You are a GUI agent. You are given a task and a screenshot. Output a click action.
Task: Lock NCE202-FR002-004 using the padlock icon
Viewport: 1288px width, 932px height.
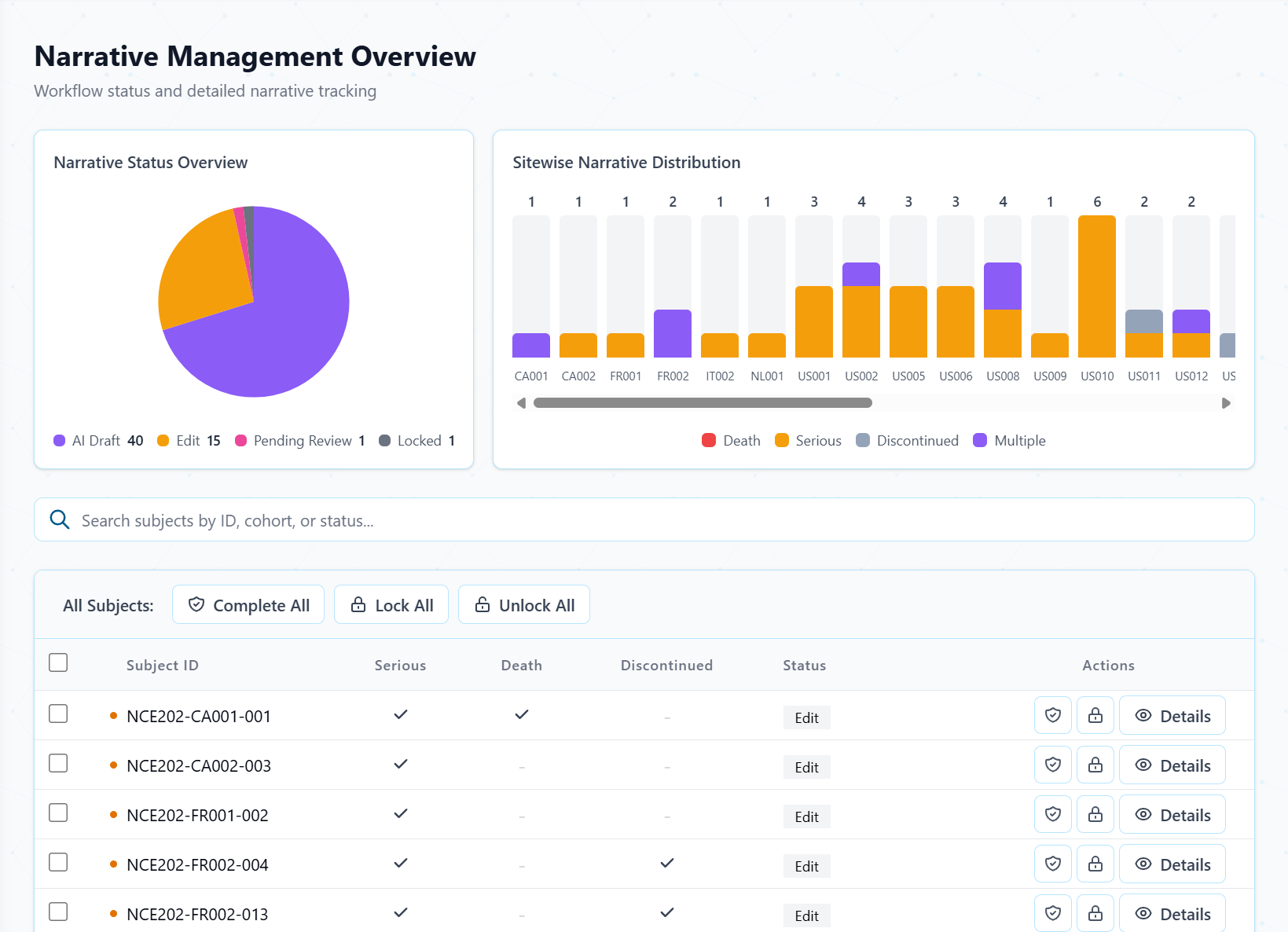pyautogui.click(x=1095, y=864)
